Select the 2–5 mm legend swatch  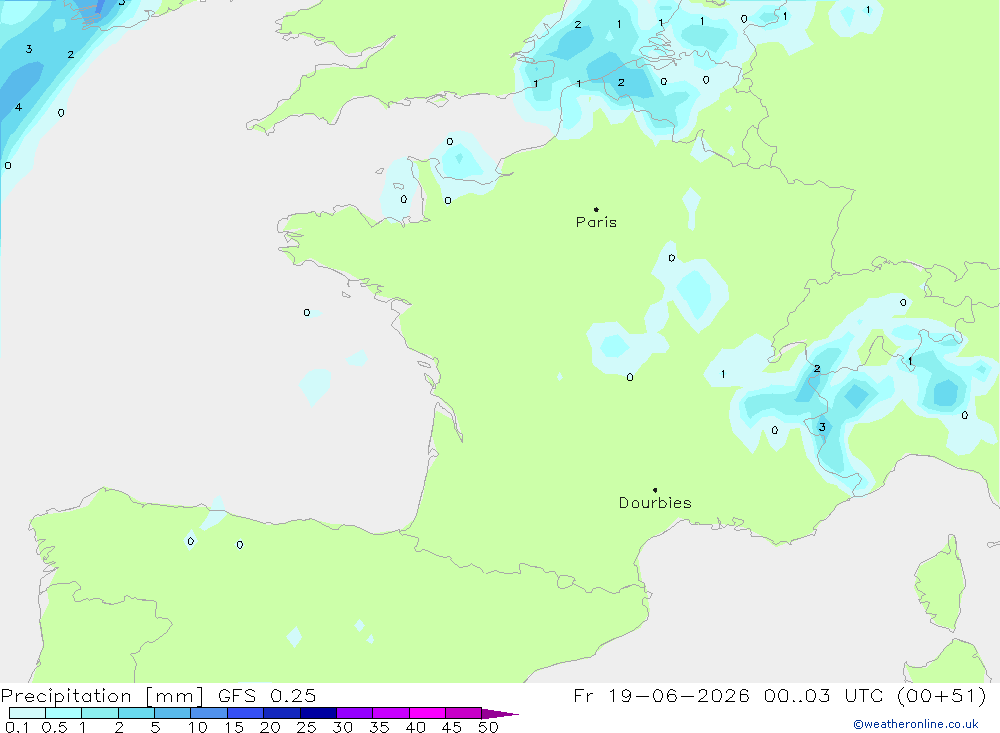(136, 713)
